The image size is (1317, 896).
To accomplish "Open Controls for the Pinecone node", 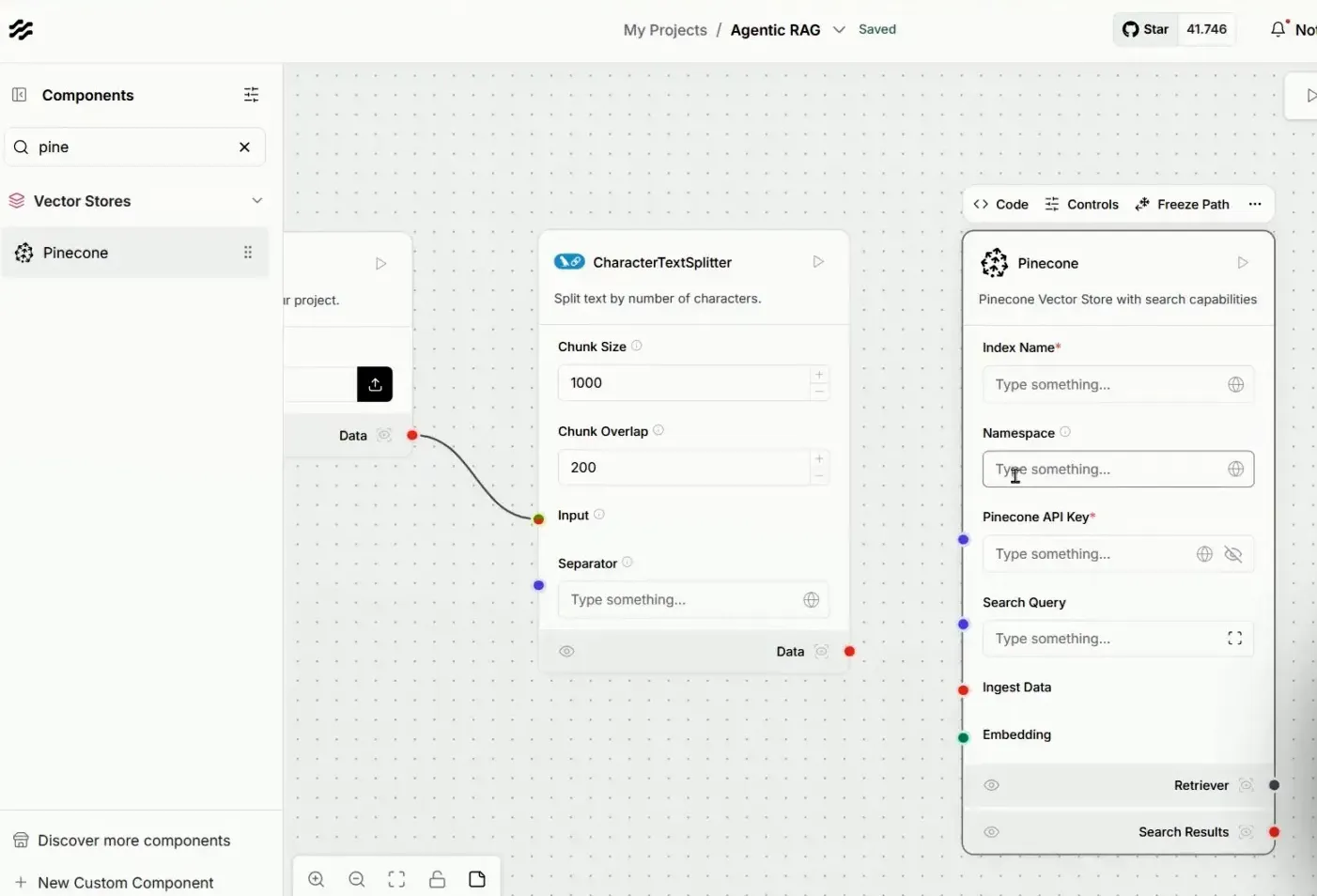I will [1082, 205].
